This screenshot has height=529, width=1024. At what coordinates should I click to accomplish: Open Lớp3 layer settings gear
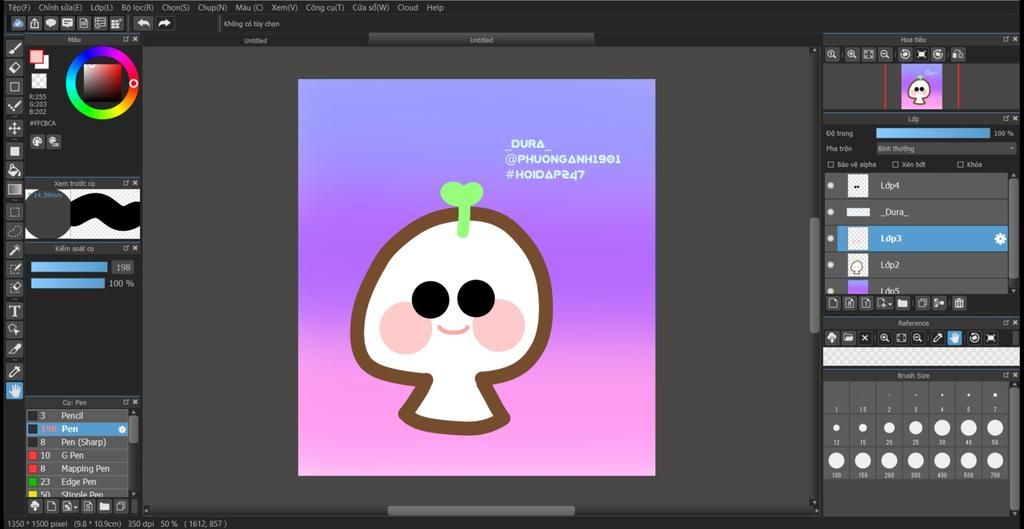[x=1000, y=239]
